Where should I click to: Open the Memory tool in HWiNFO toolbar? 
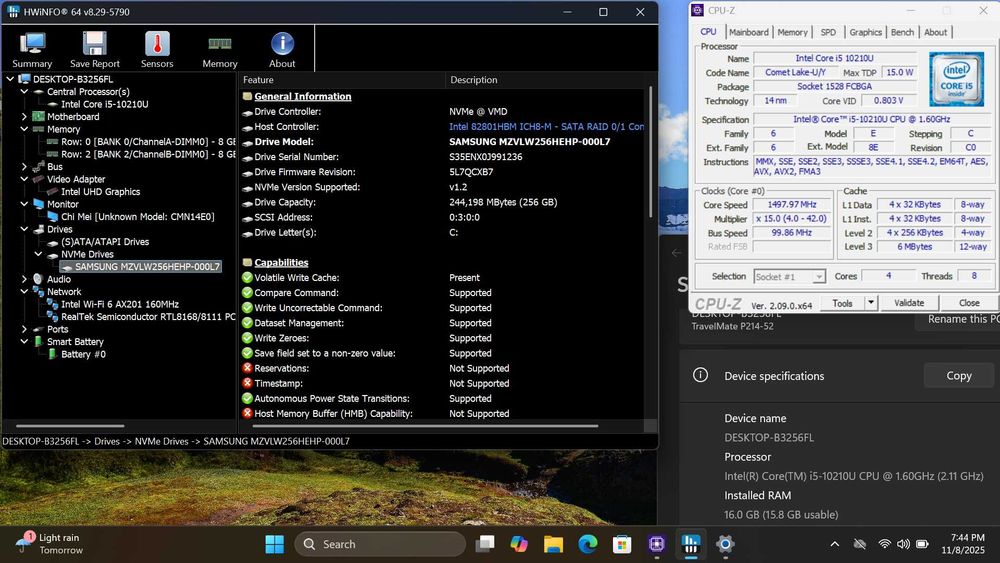219,49
